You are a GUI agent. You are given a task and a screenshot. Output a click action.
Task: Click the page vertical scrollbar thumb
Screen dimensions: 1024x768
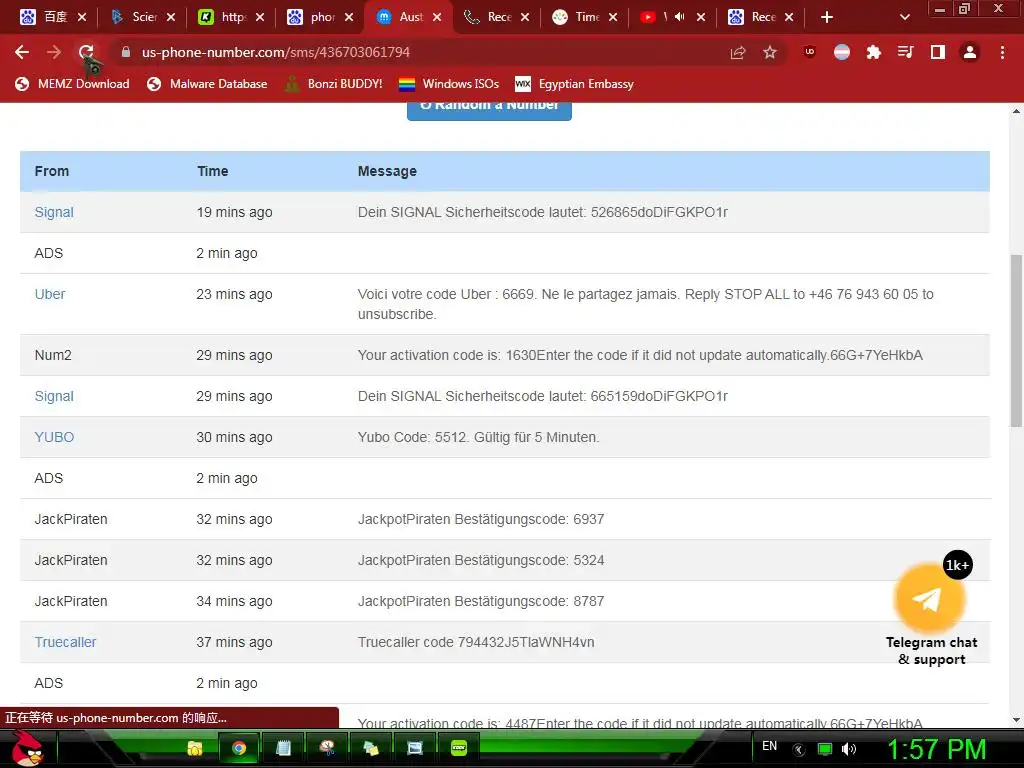point(1016,340)
